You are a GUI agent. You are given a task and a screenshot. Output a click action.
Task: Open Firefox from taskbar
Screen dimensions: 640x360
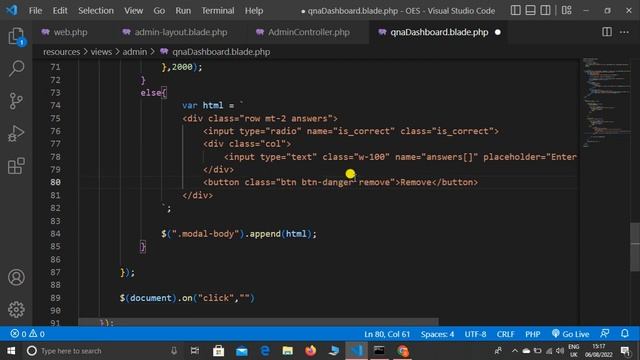(311, 351)
